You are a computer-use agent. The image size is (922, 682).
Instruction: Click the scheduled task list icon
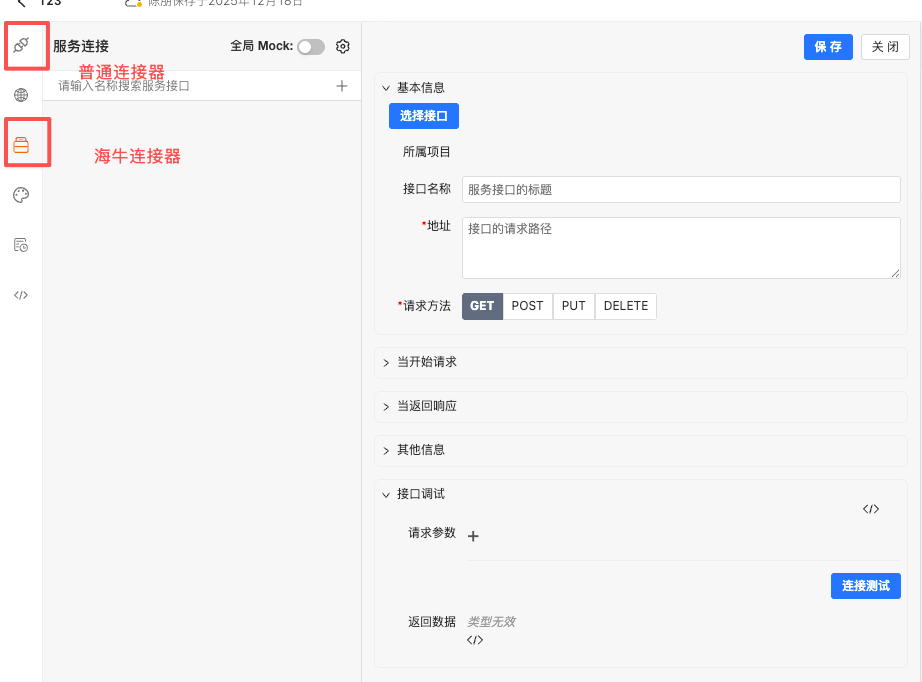pyautogui.click(x=21, y=245)
